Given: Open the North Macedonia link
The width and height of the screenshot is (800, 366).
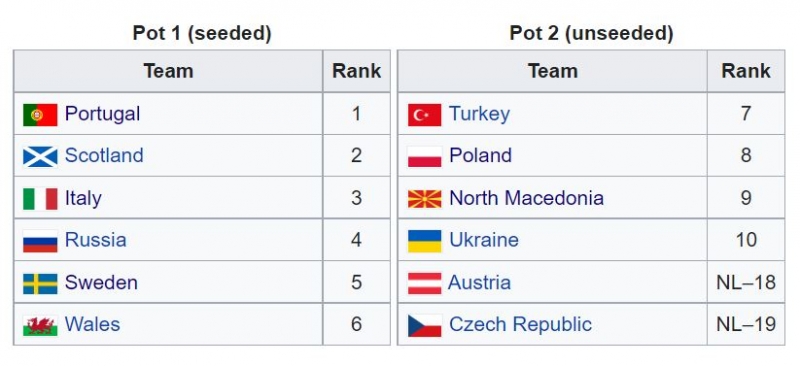Looking at the screenshot, I should tap(526, 198).
